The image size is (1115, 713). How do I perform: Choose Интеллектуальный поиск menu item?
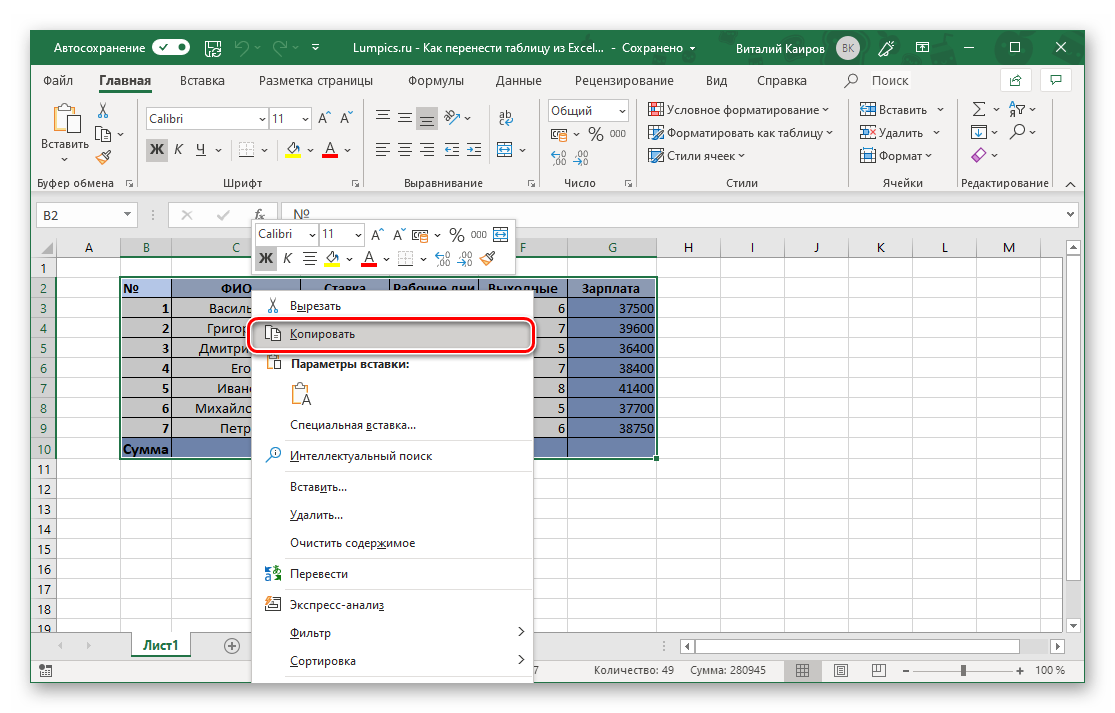392,456
